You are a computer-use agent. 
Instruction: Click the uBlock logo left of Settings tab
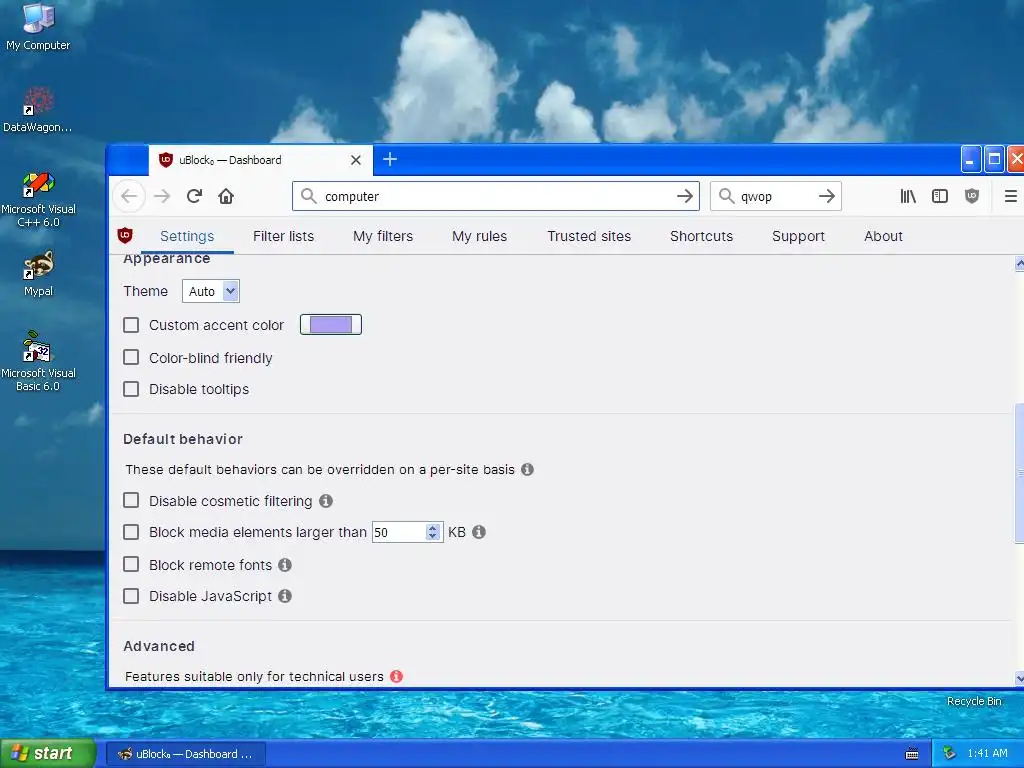pyautogui.click(x=125, y=235)
